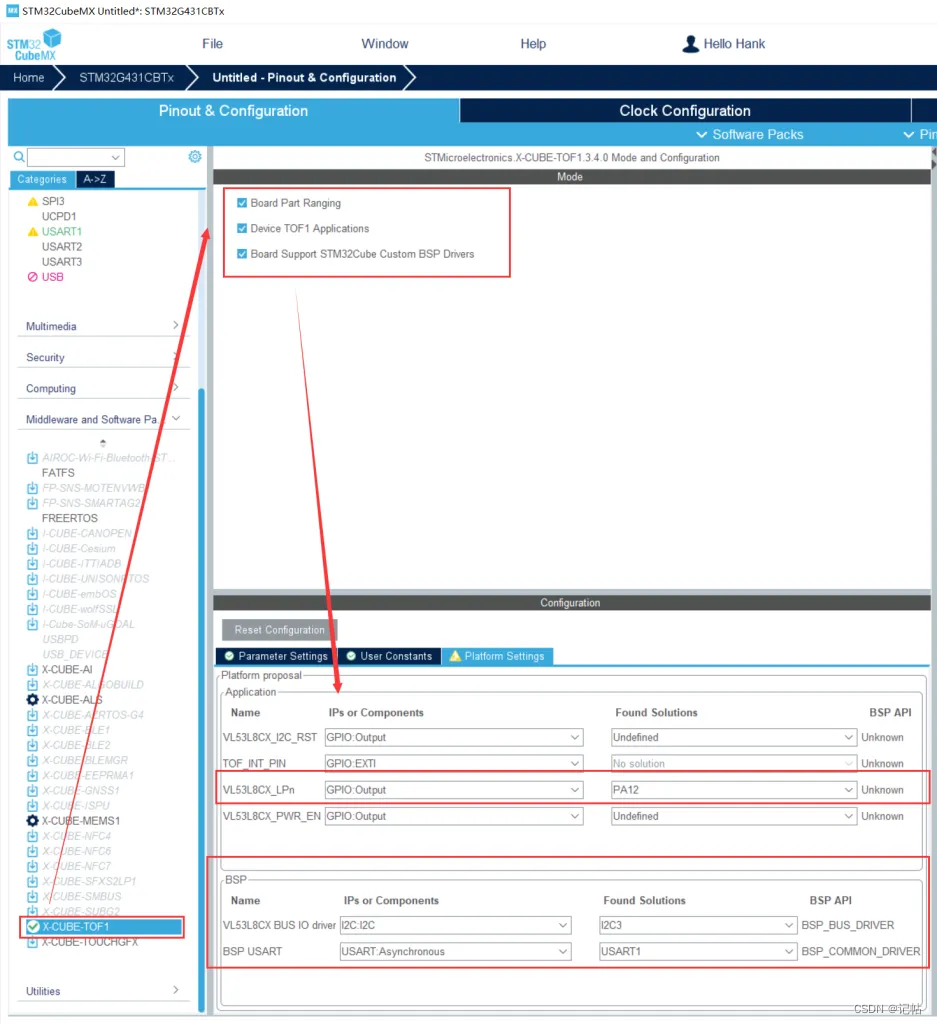Open the File menu
937x1024 pixels.
point(212,44)
